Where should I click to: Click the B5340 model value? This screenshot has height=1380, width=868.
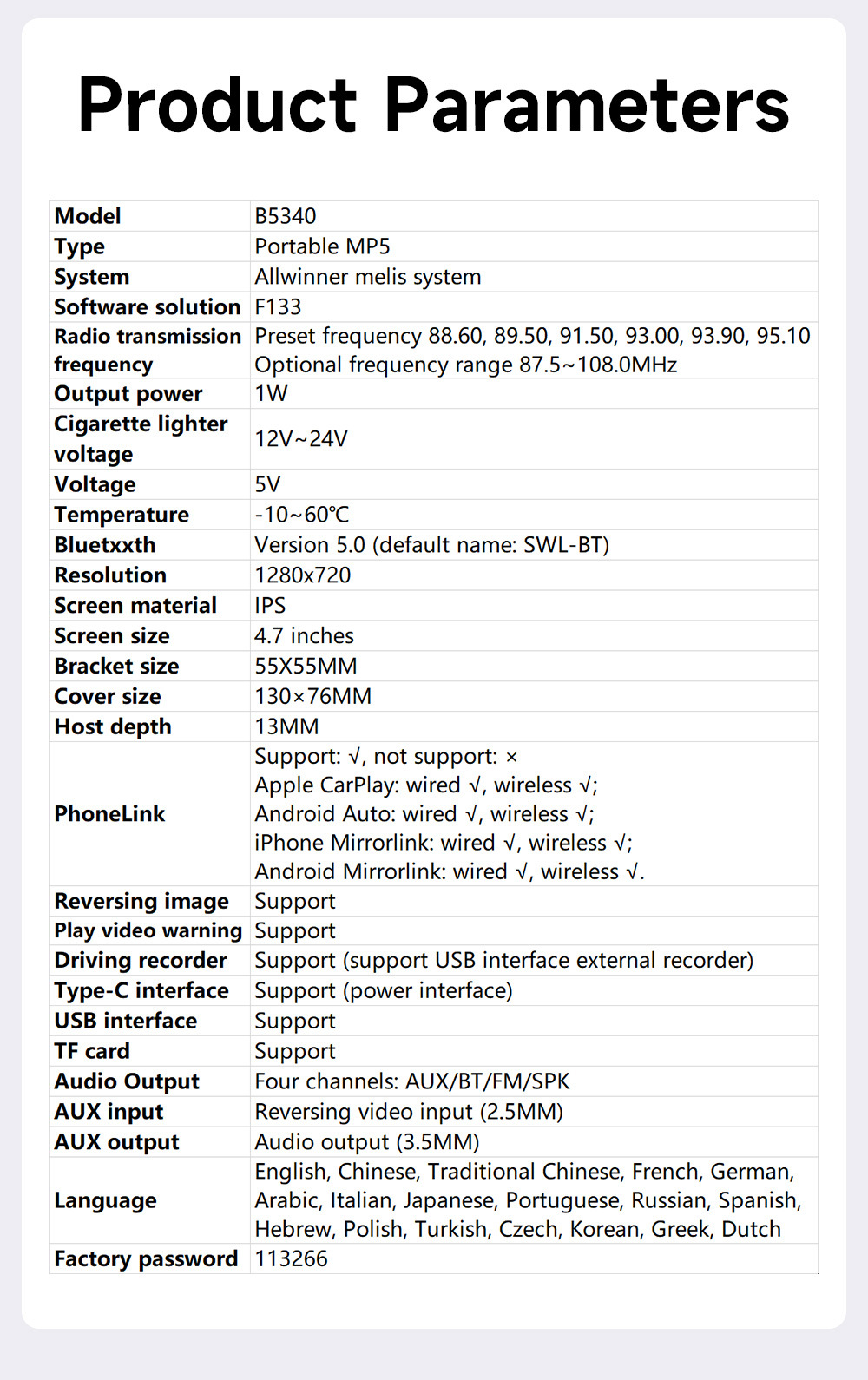pyautogui.click(x=286, y=216)
